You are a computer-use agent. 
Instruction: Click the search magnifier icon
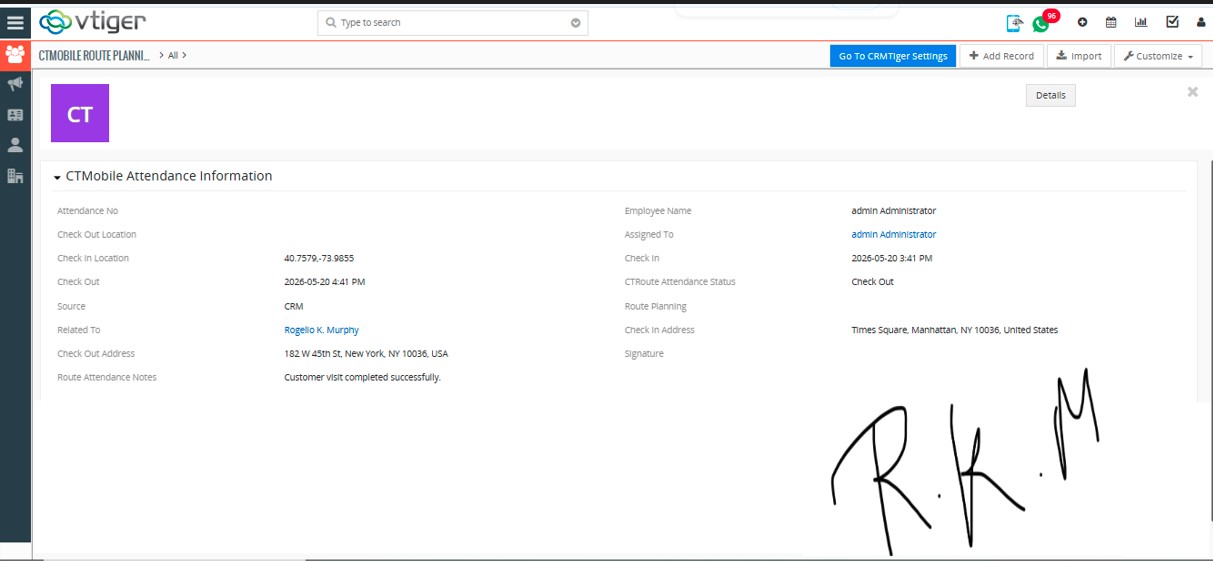(331, 22)
